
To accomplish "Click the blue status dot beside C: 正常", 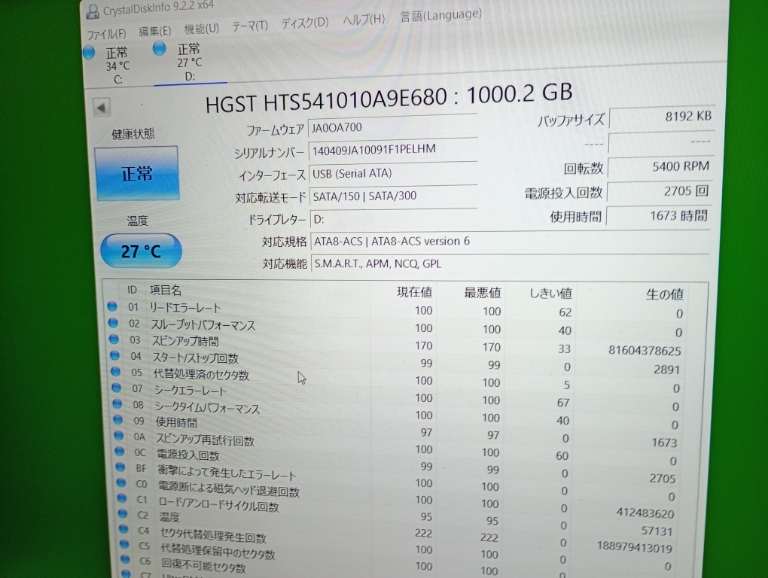I will pos(89,52).
